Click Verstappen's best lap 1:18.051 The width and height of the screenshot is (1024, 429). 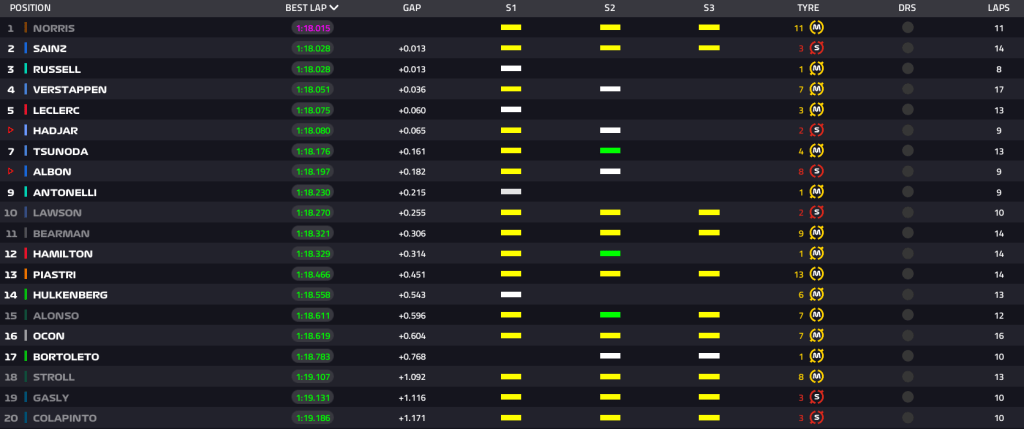click(313, 89)
